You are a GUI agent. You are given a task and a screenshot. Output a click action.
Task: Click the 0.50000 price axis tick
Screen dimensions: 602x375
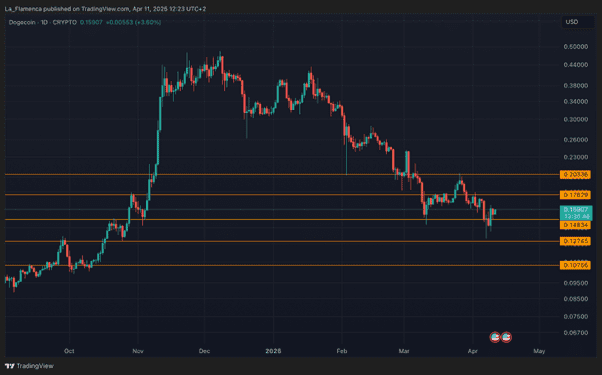pos(576,47)
